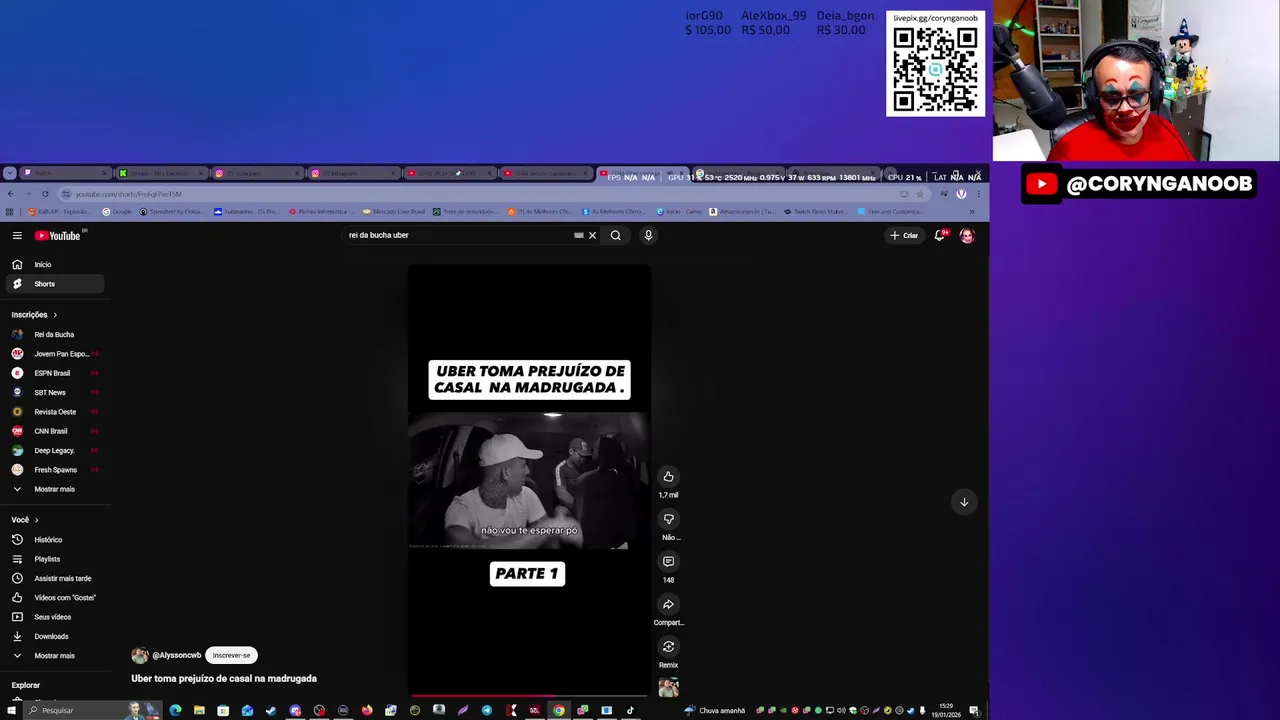The width and height of the screenshot is (1280, 720).
Task: Open the 148 comments on the short
Action: click(x=668, y=562)
